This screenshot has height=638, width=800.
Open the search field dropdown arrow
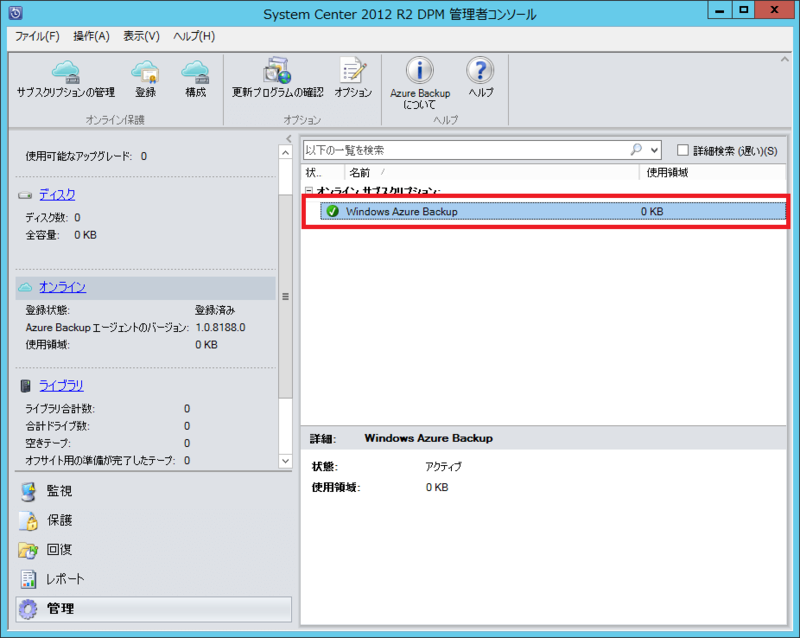(656, 147)
